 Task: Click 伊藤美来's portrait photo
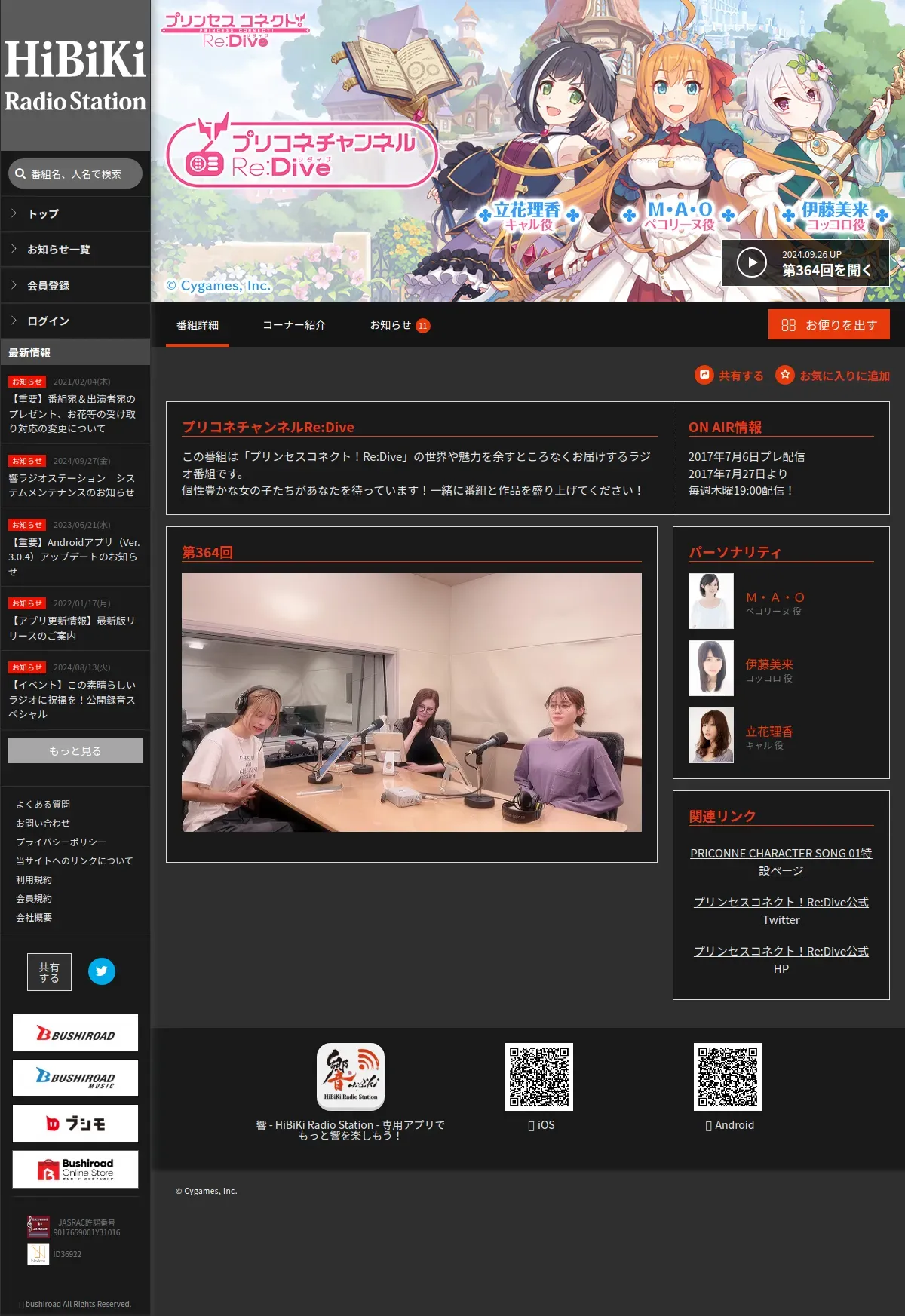pos(711,668)
